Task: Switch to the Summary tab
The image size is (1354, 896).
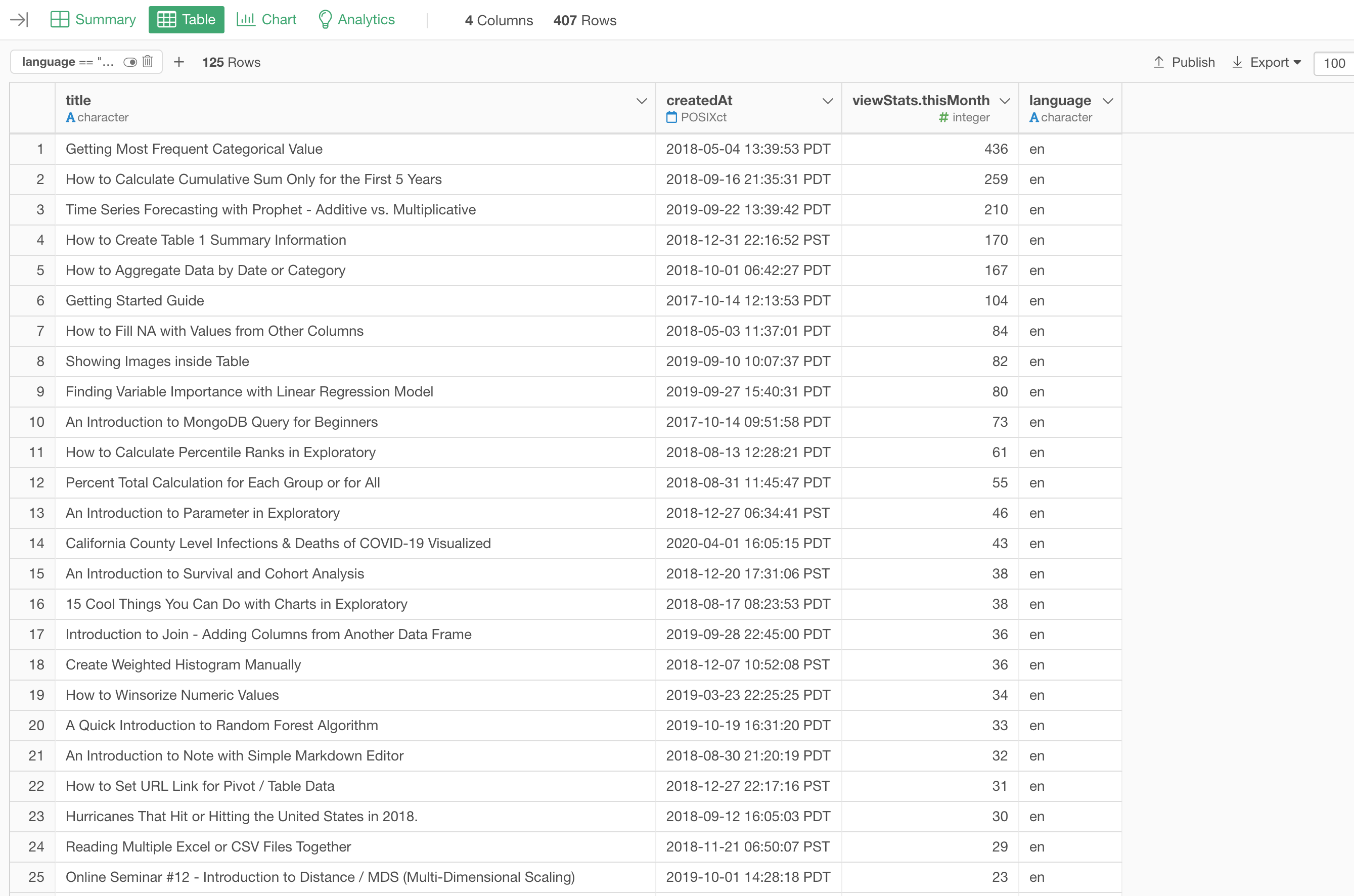Action: tap(93, 19)
